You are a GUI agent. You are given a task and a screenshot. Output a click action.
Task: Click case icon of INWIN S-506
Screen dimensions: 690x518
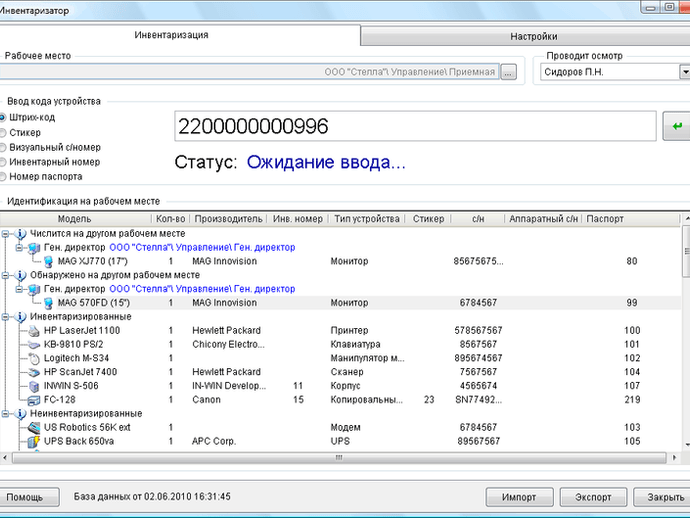[x=34, y=386]
